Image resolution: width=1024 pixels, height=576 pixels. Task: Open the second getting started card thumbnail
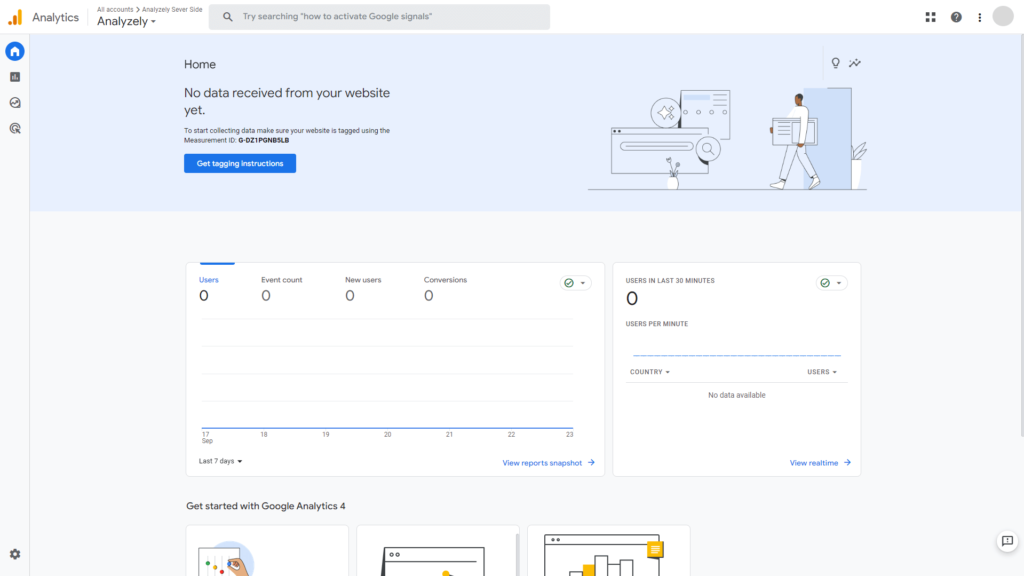click(x=438, y=551)
